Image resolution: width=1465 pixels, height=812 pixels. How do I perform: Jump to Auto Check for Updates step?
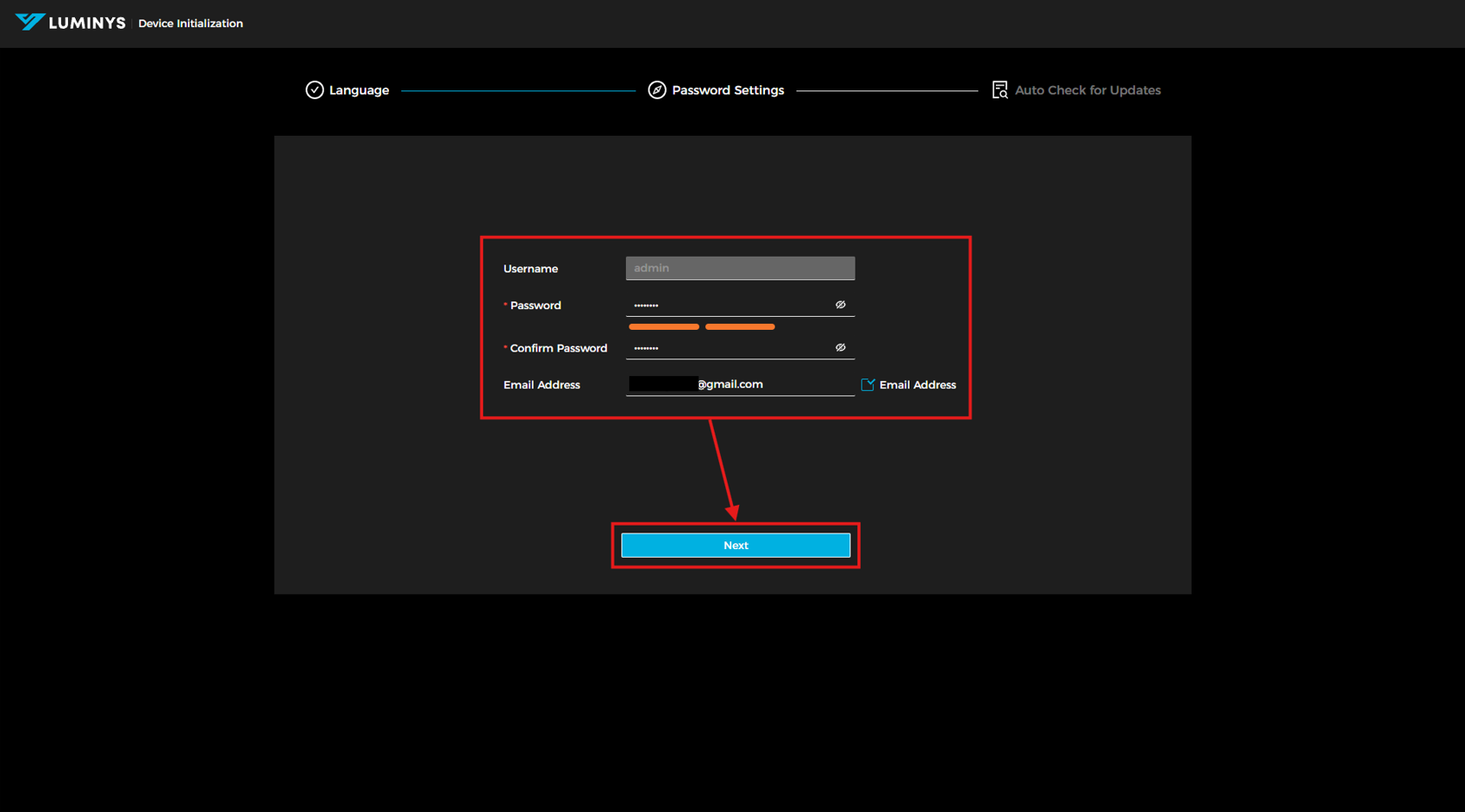(1087, 91)
